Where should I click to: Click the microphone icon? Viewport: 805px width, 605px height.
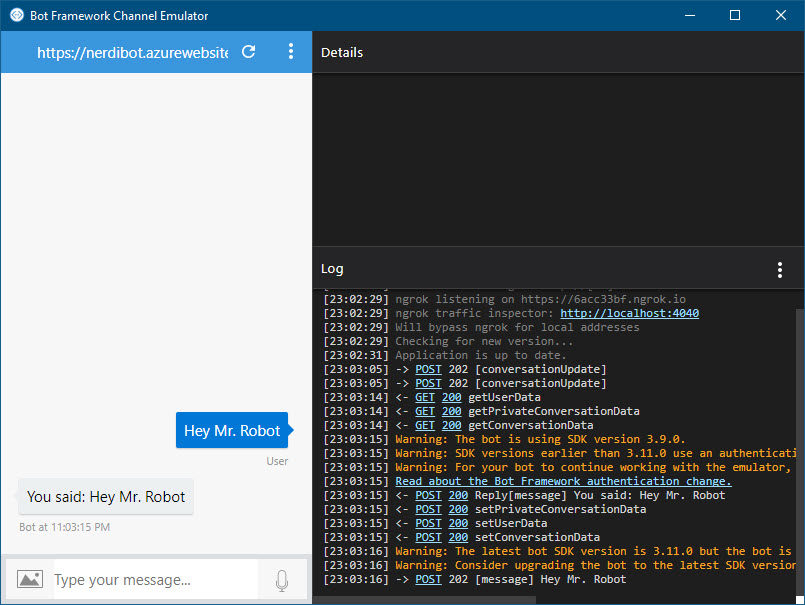point(282,580)
